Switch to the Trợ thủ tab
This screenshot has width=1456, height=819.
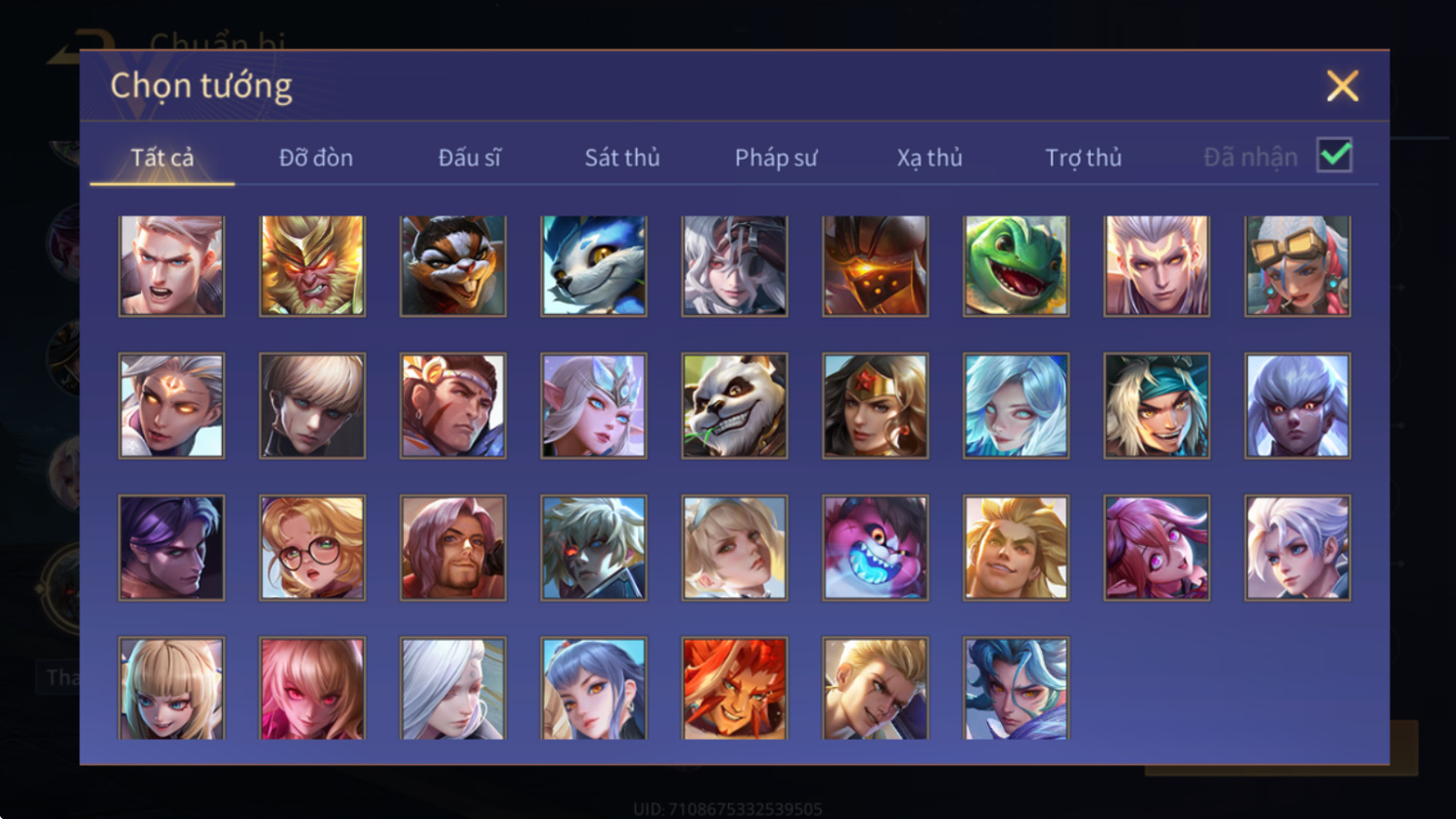click(x=1083, y=158)
